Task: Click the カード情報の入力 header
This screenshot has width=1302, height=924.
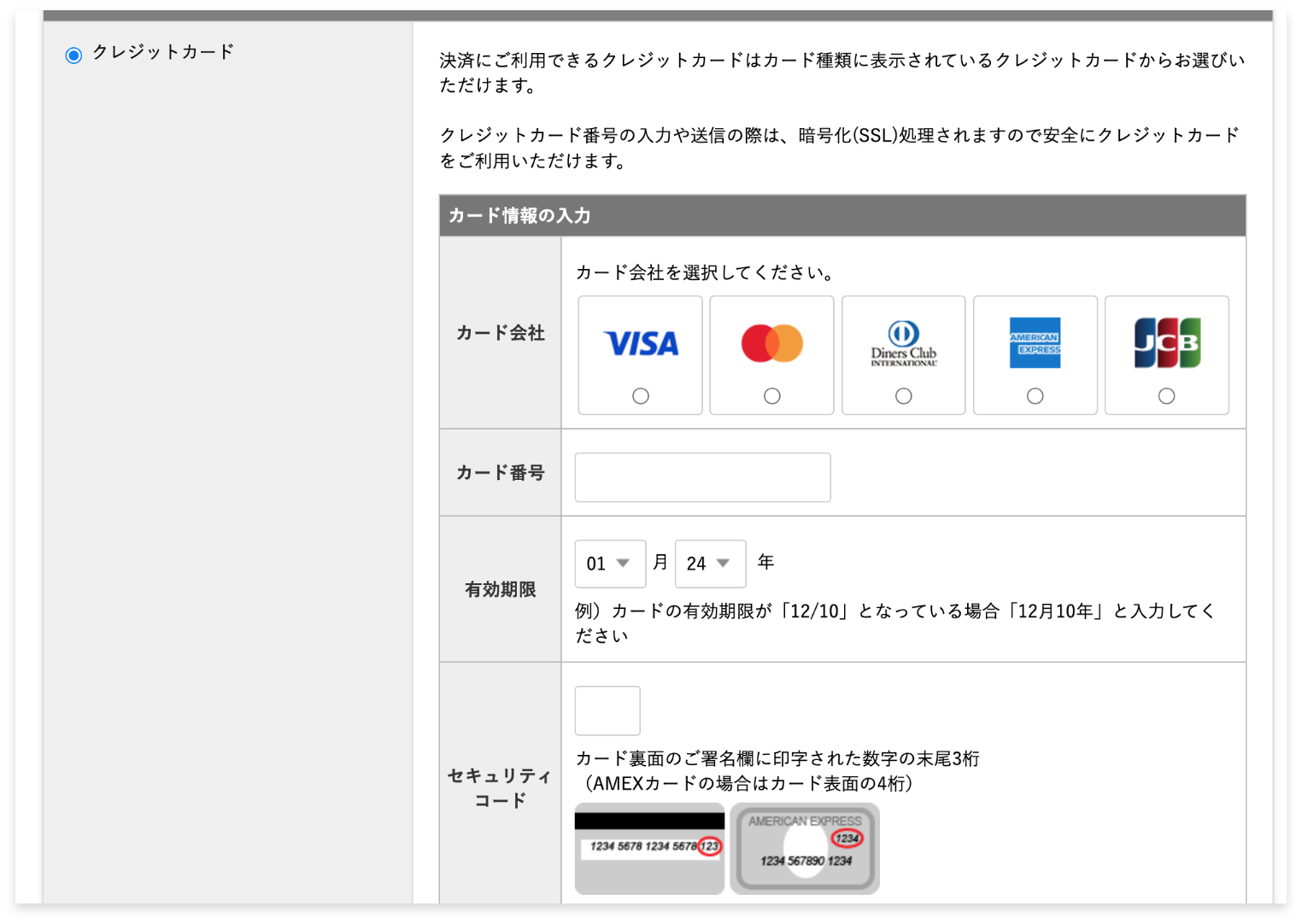Action: [842, 215]
